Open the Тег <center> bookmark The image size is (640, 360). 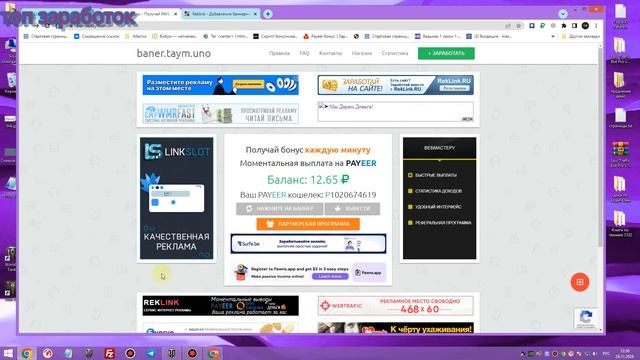coord(225,36)
